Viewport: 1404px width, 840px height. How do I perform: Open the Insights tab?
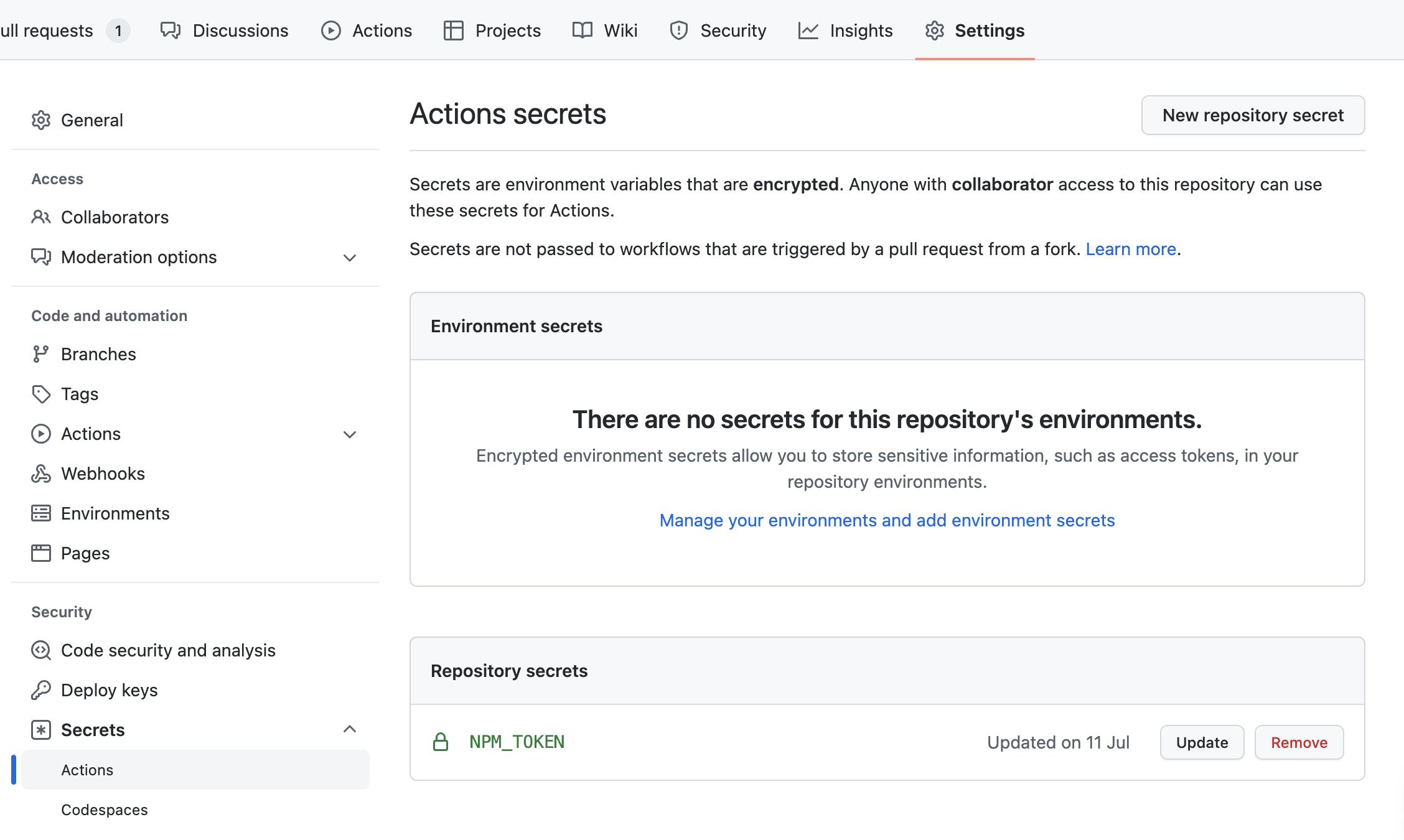pos(846,30)
